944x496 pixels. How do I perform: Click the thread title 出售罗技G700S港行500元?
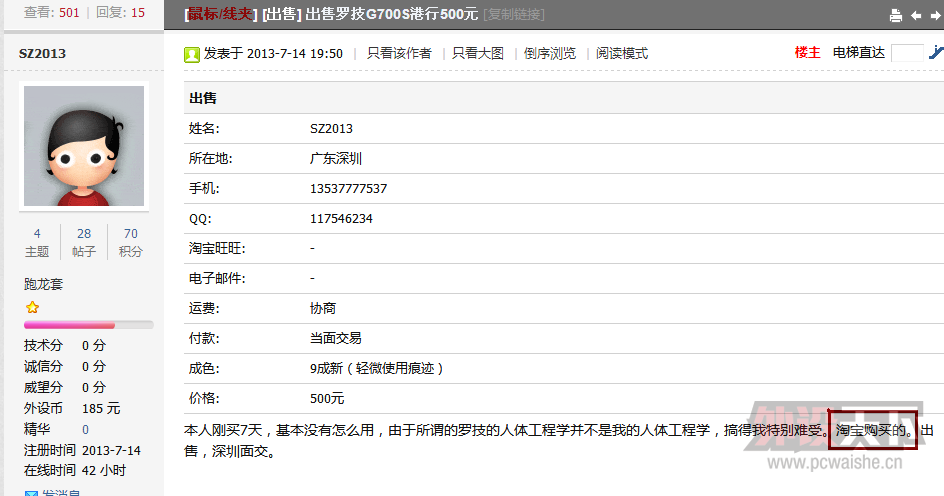click(391, 14)
